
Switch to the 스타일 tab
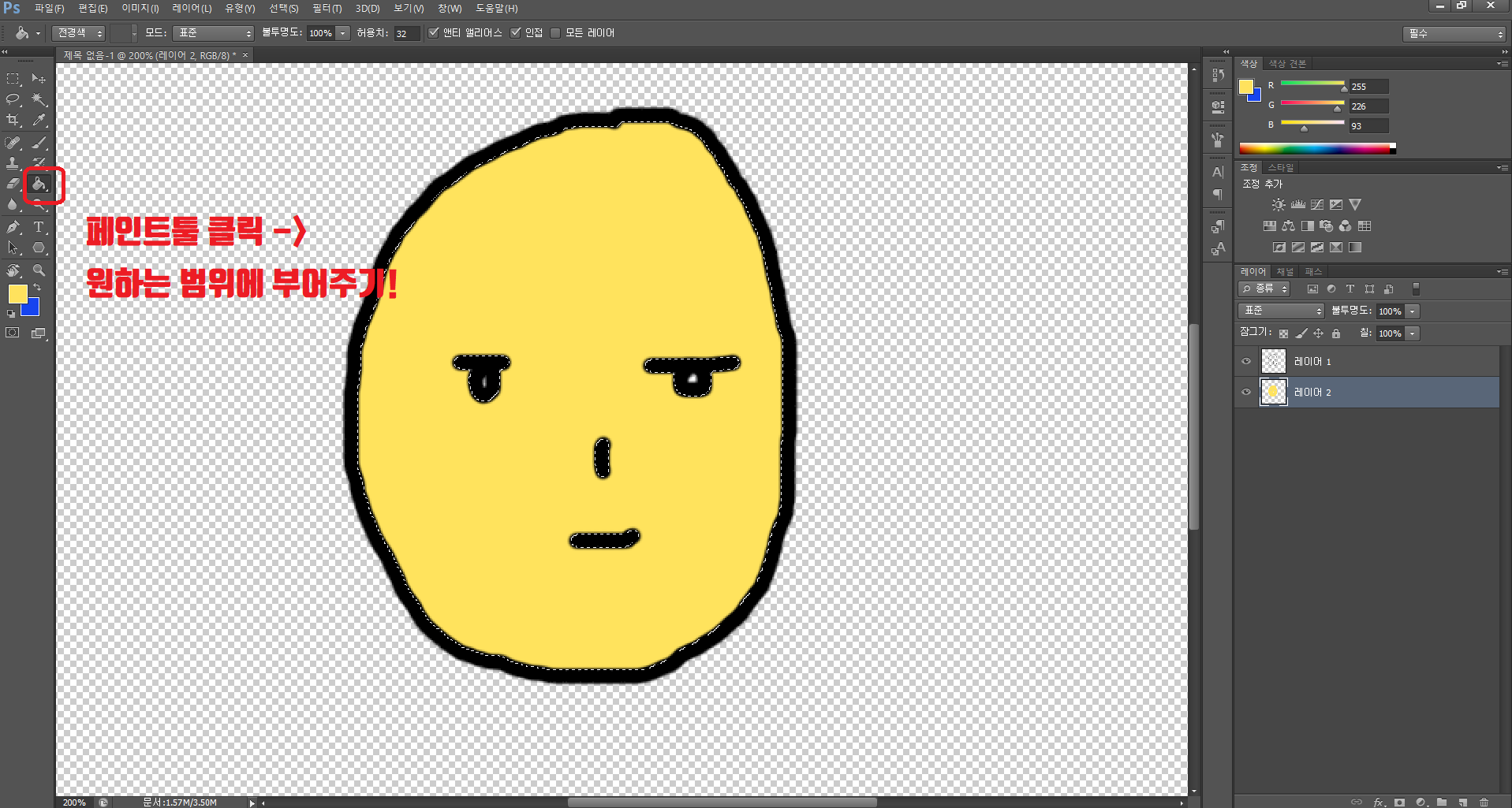click(x=1281, y=167)
